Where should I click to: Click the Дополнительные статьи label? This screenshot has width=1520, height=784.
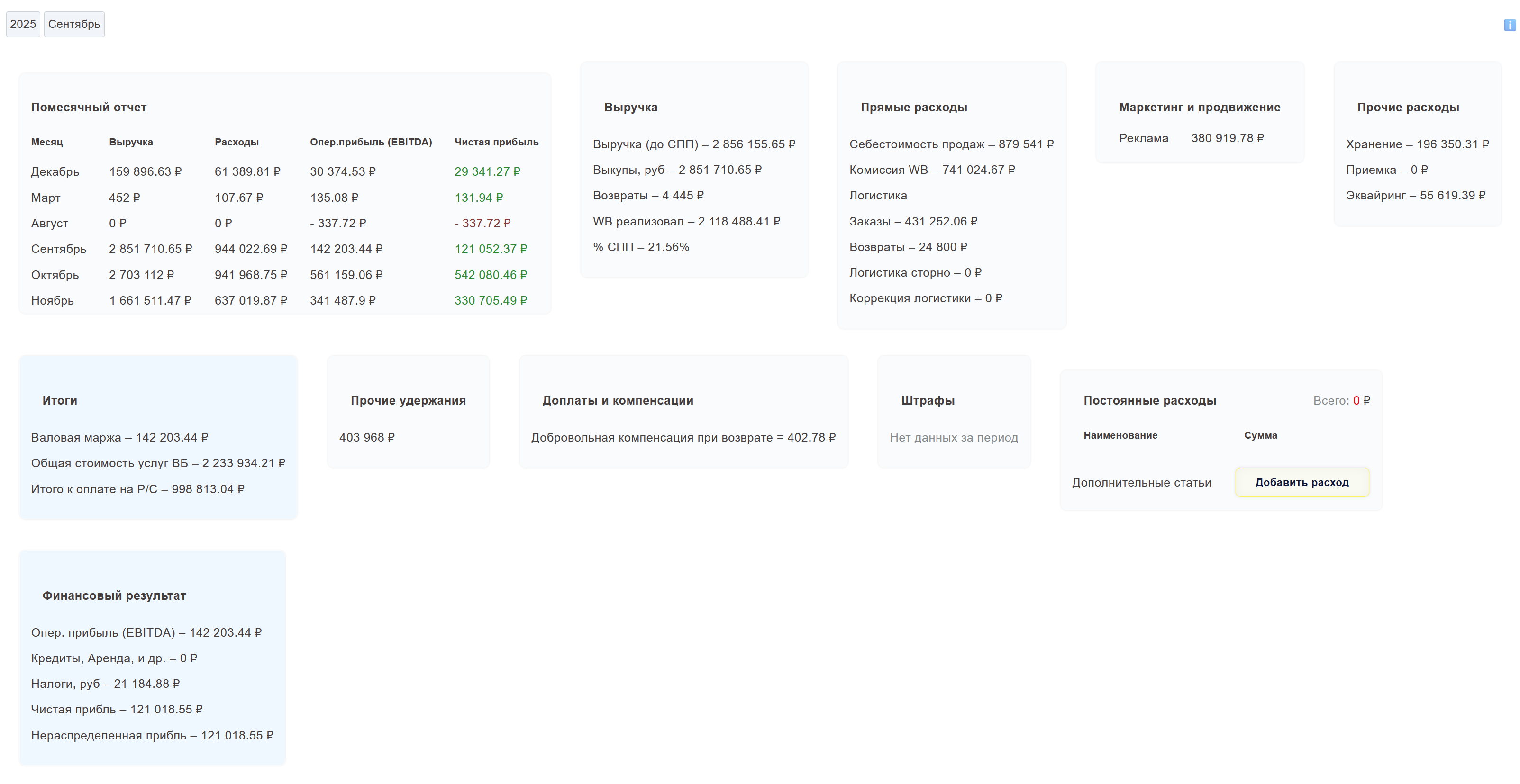pos(1141,483)
